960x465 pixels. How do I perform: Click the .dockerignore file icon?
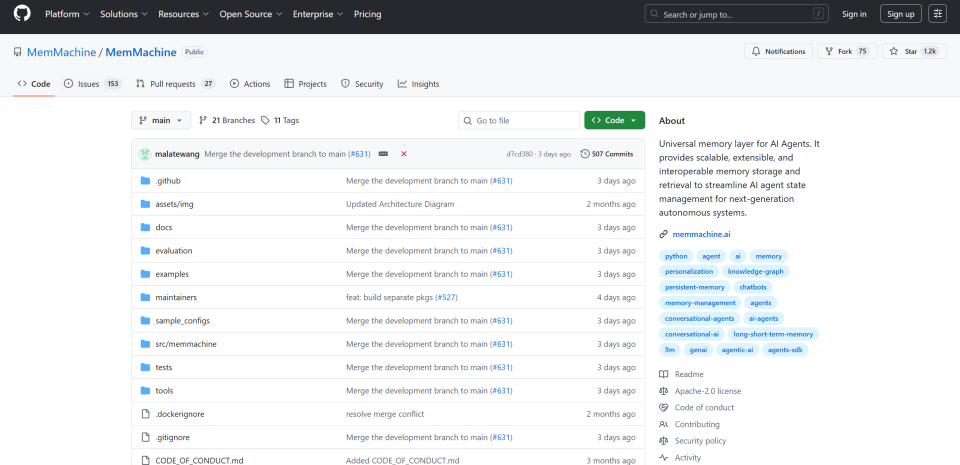click(x=145, y=414)
